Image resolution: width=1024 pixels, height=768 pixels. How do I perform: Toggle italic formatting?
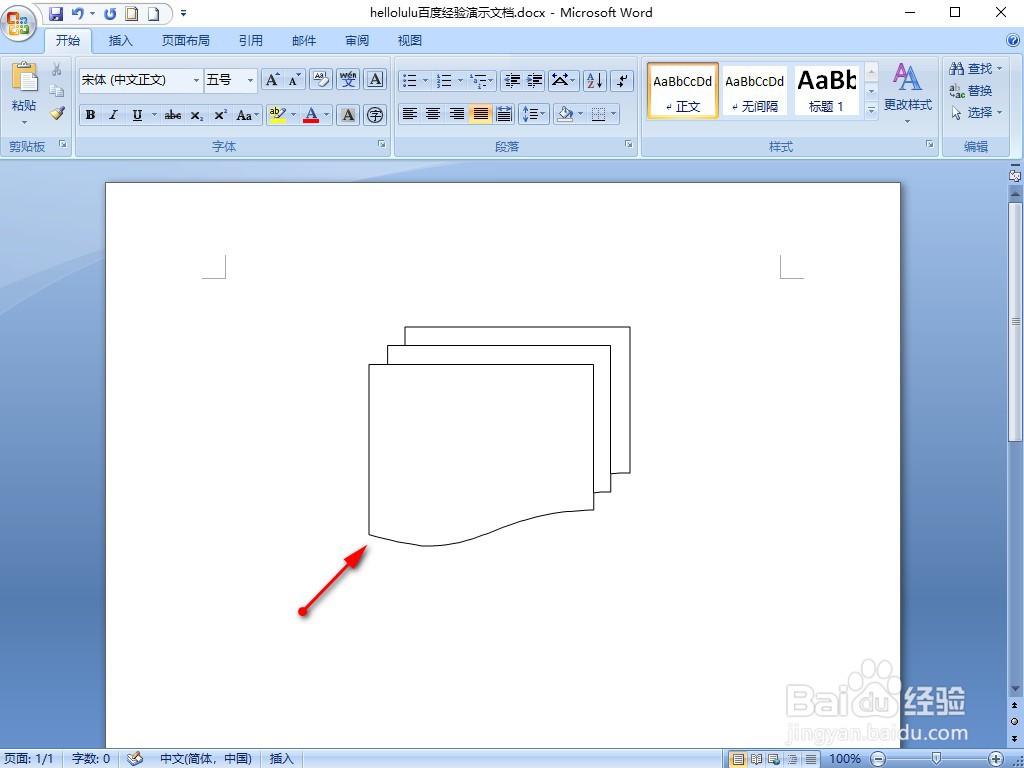(x=113, y=115)
